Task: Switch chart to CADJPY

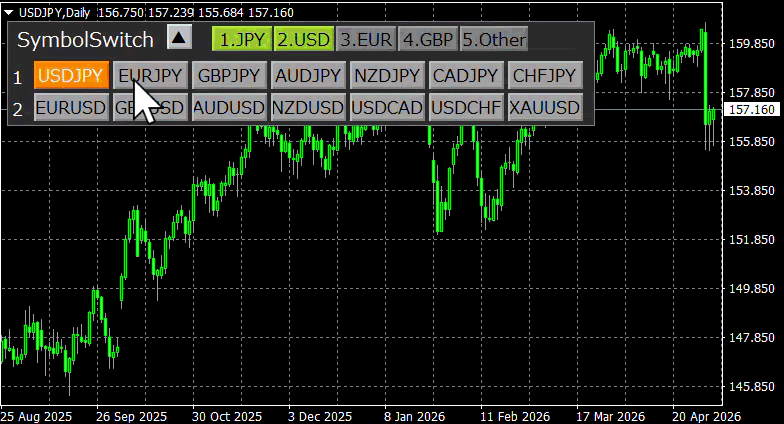Action: pos(466,76)
